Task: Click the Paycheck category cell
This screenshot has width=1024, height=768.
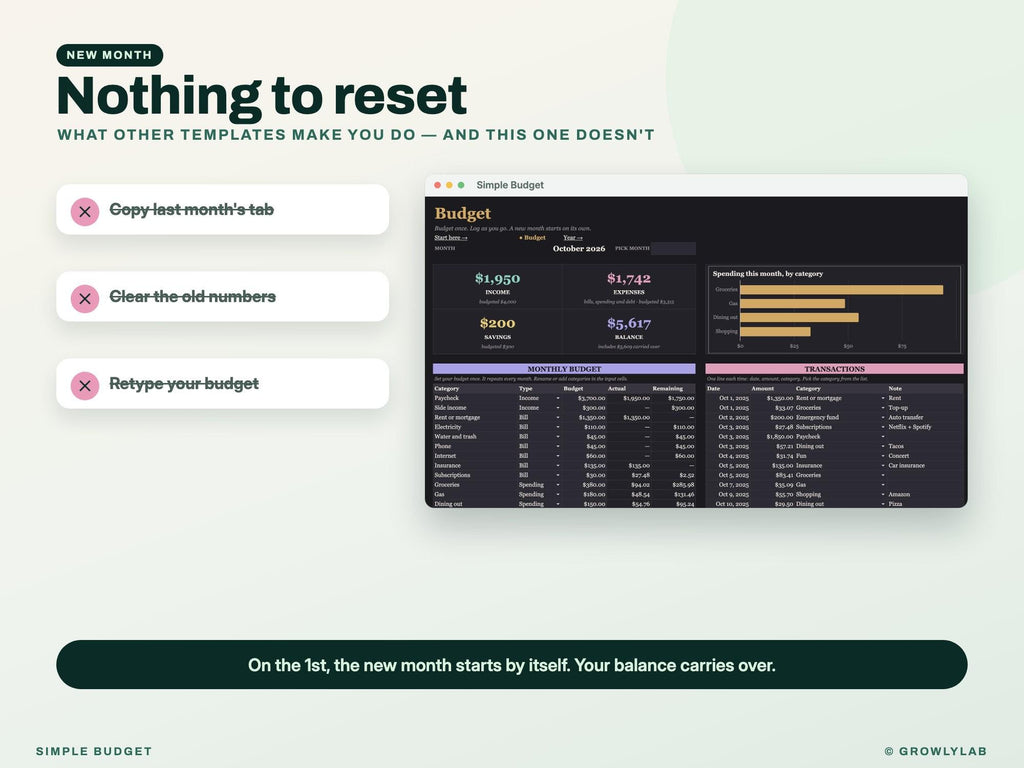Action: coord(447,398)
